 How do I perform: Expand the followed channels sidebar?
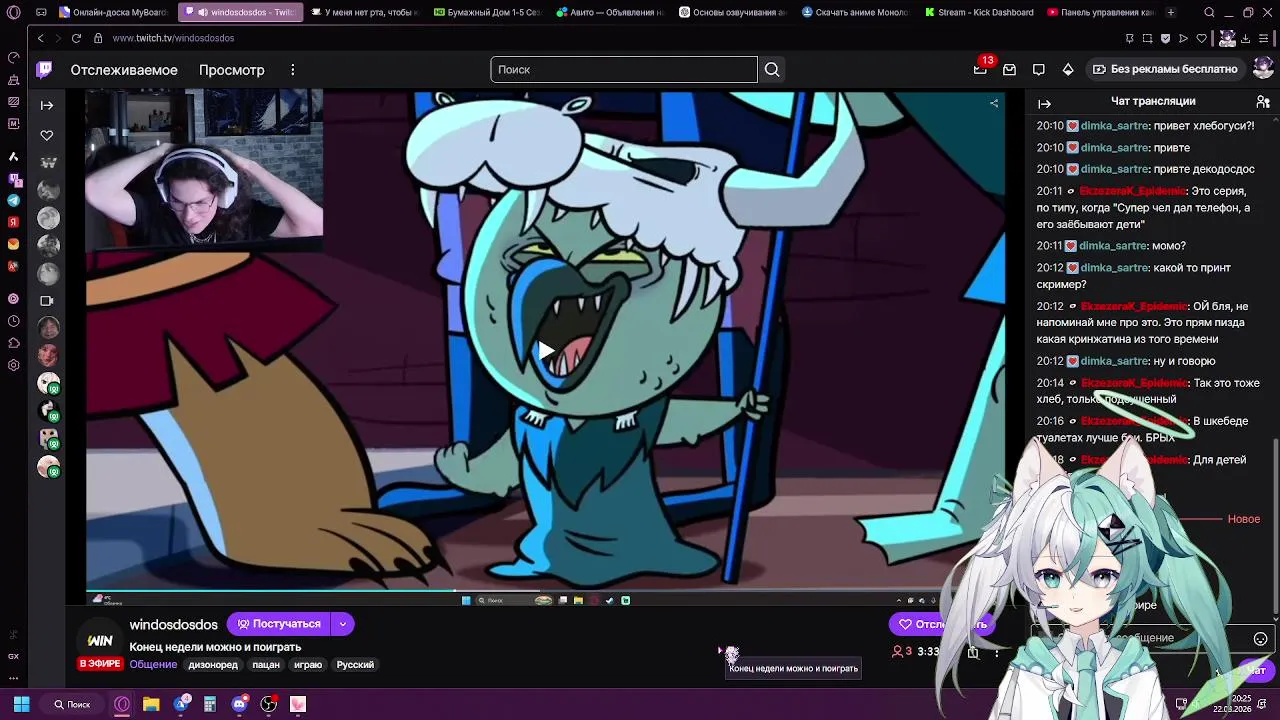coord(46,105)
